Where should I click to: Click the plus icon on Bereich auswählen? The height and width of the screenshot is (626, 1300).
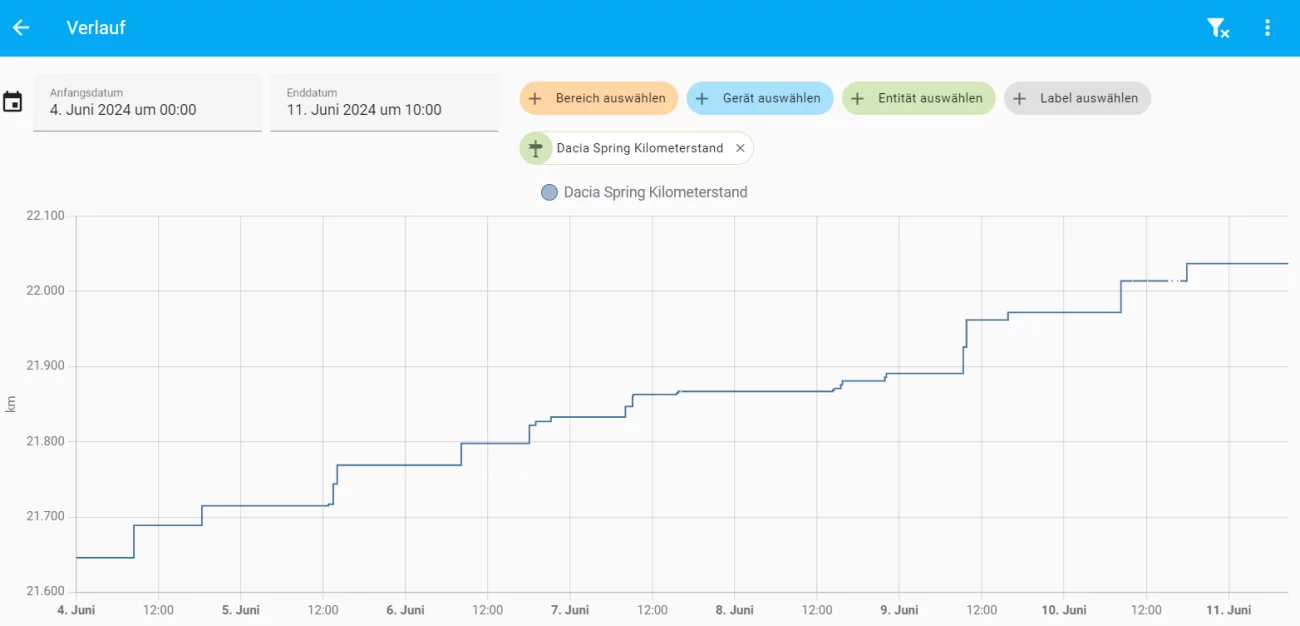point(535,99)
